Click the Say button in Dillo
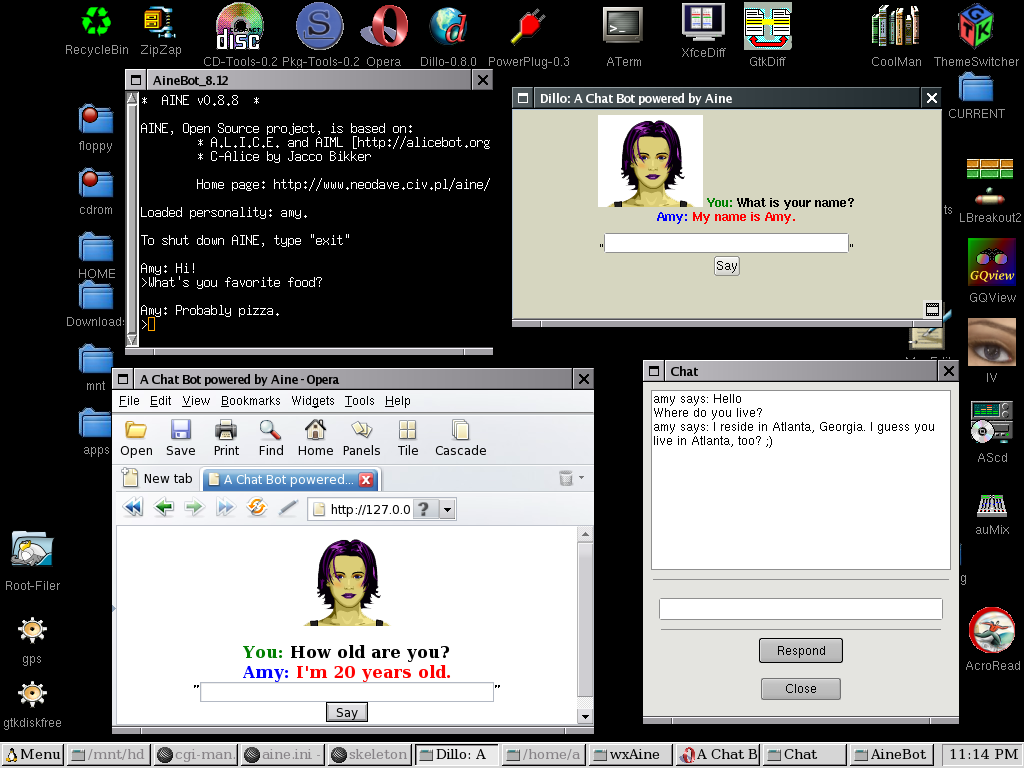The height and width of the screenshot is (768, 1024). coord(727,266)
